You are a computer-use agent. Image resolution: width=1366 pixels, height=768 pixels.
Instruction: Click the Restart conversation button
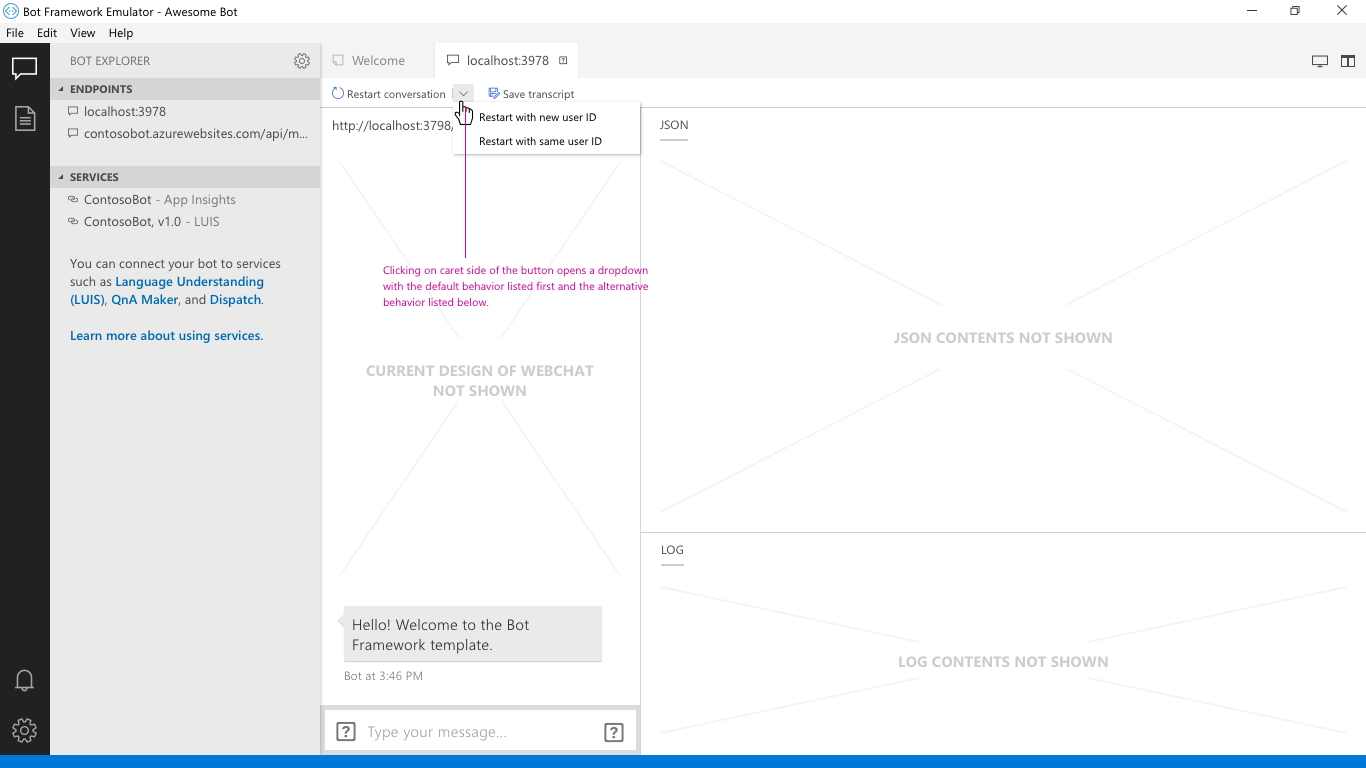tap(389, 94)
